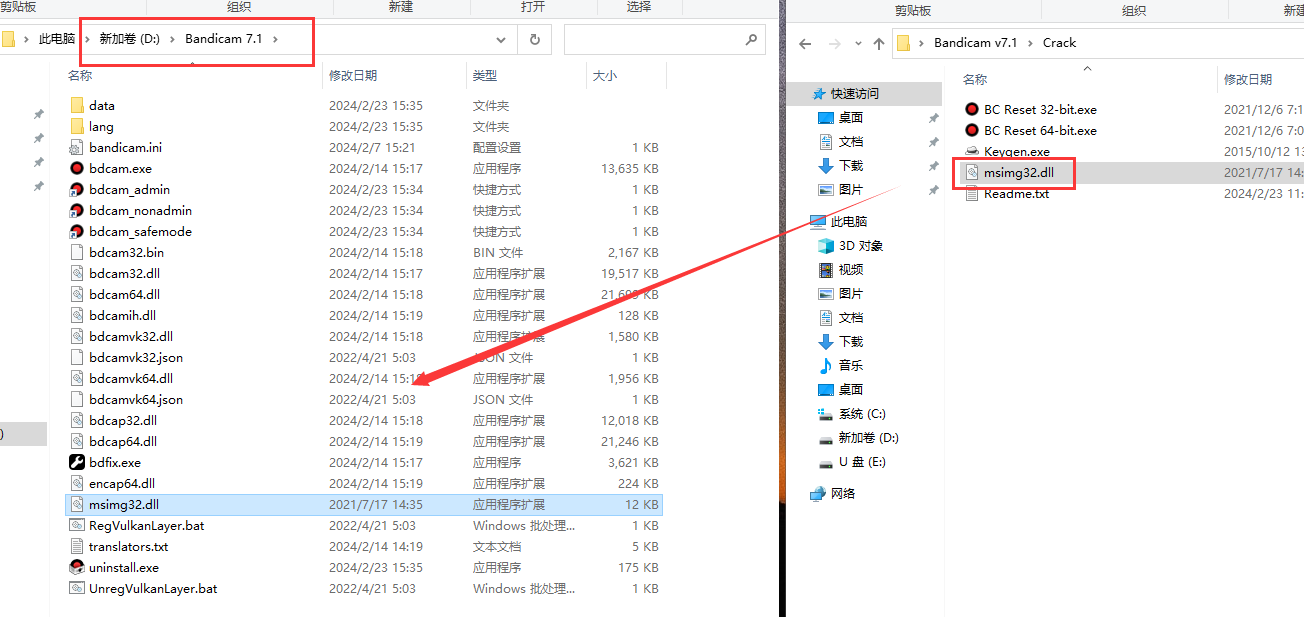The height and width of the screenshot is (617, 1304).
Task: Expand the chevron after 新加卷 (D:) breadcrumb
Action: (172, 39)
